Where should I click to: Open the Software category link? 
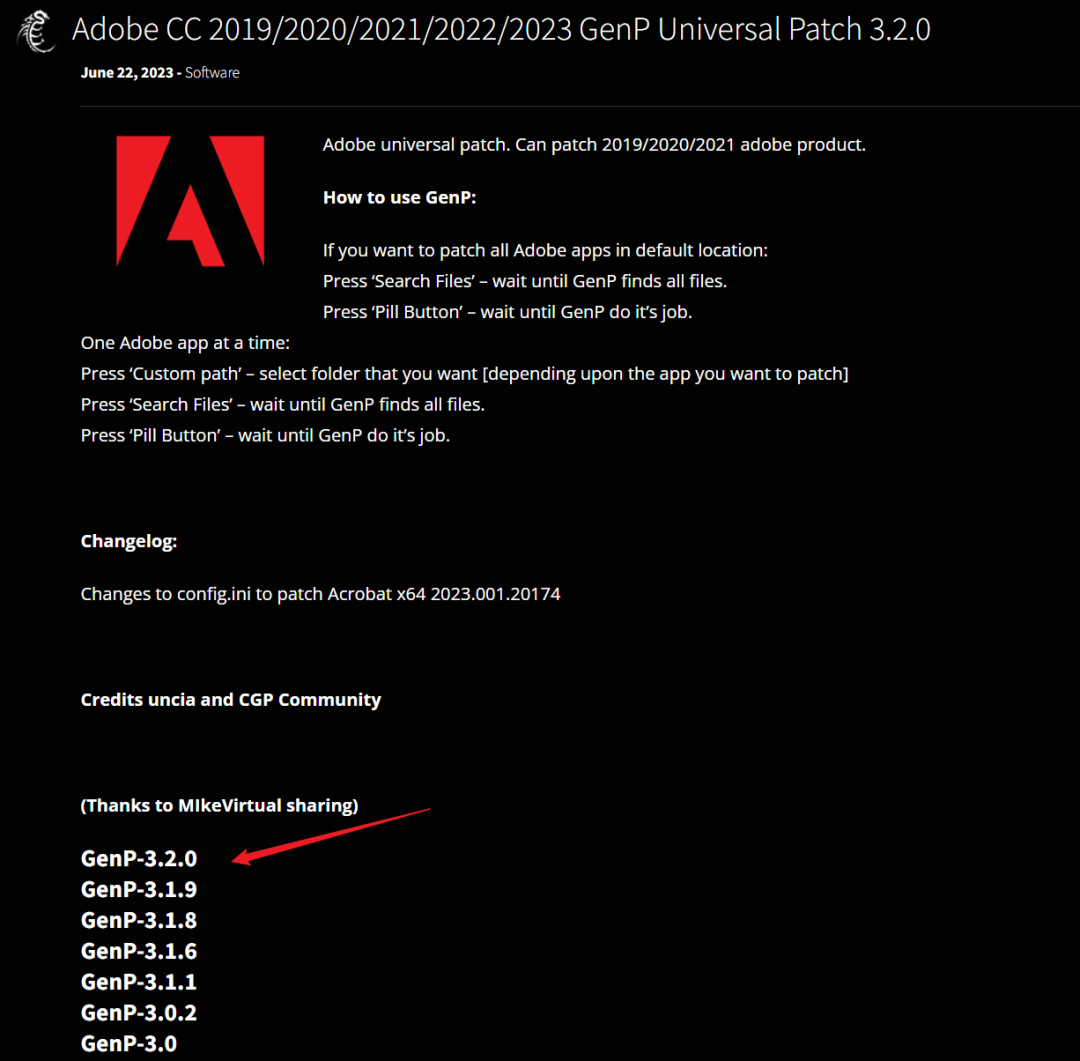[212, 73]
